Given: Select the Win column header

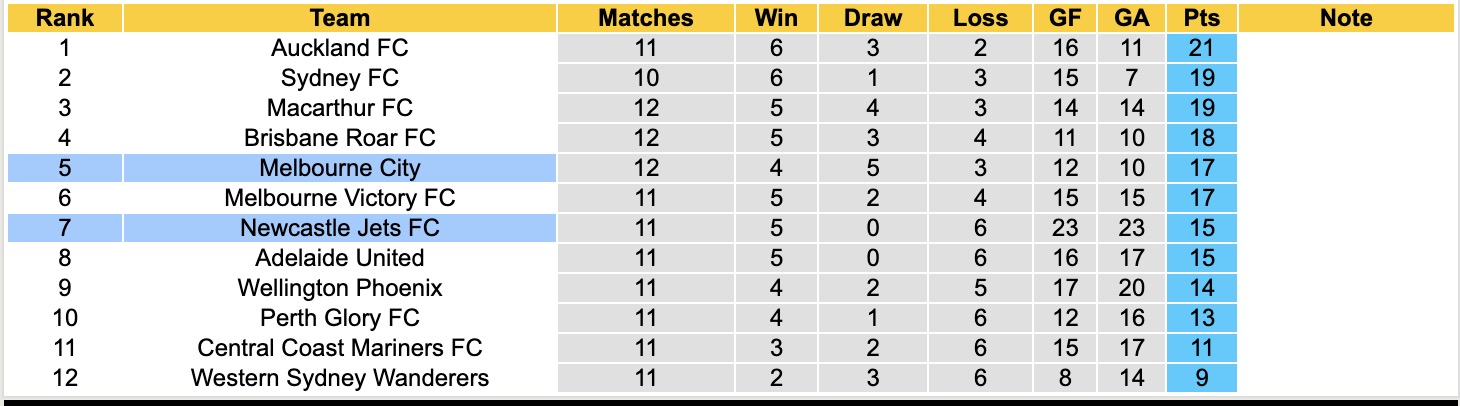Looking at the screenshot, I should [775, 18].
